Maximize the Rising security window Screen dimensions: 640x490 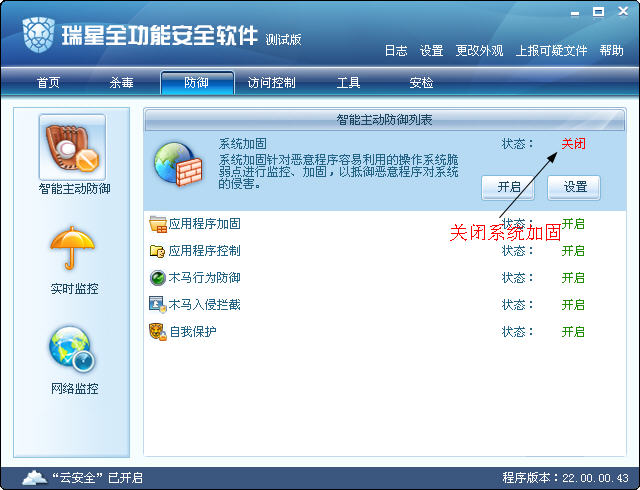pos(599,12)
